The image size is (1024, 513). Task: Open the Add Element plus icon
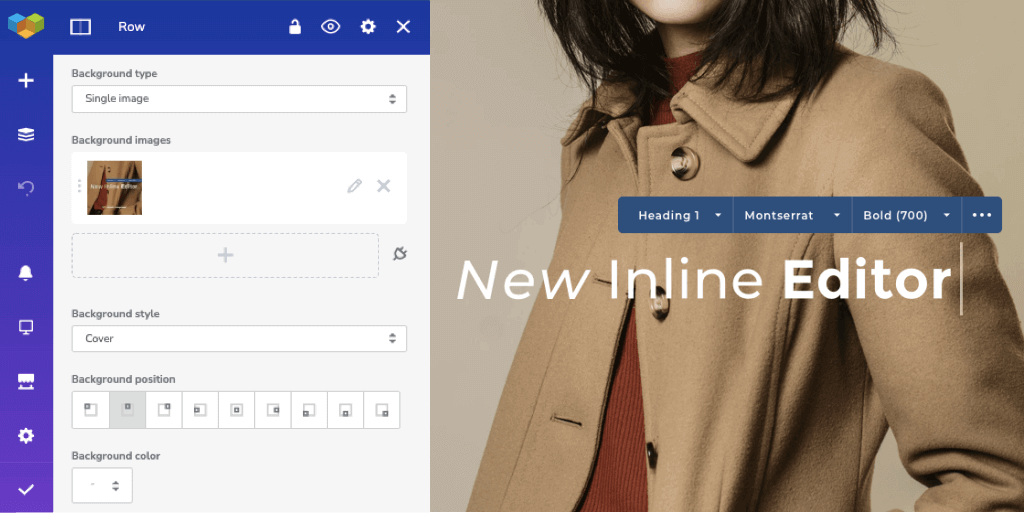(x=26, y=80)
